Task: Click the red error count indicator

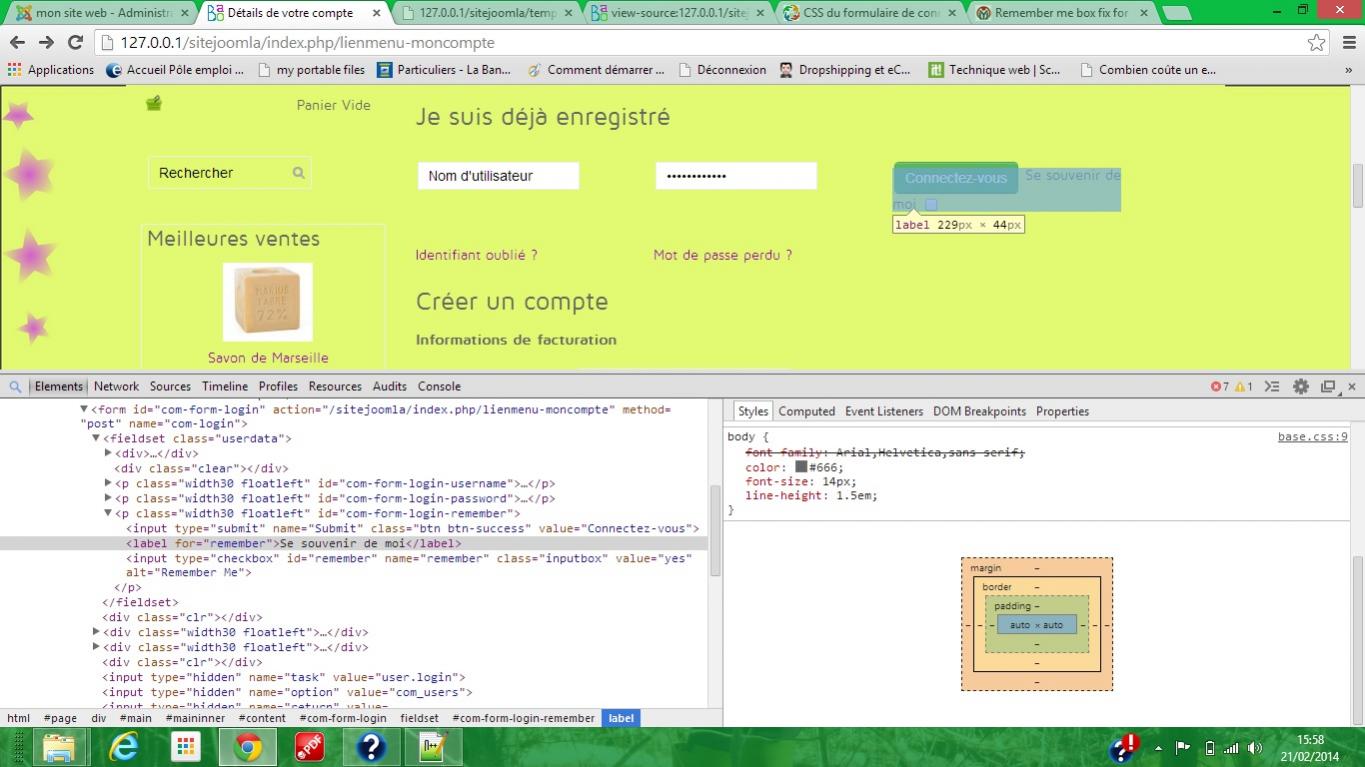Action: (x=1220, y=387)
